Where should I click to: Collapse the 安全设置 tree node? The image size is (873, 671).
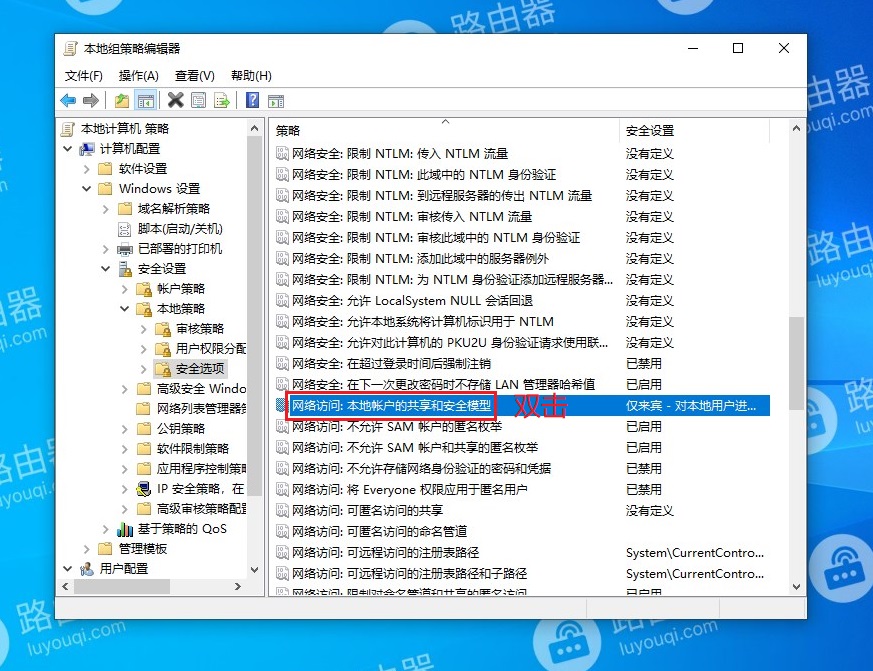pos(105,269)
